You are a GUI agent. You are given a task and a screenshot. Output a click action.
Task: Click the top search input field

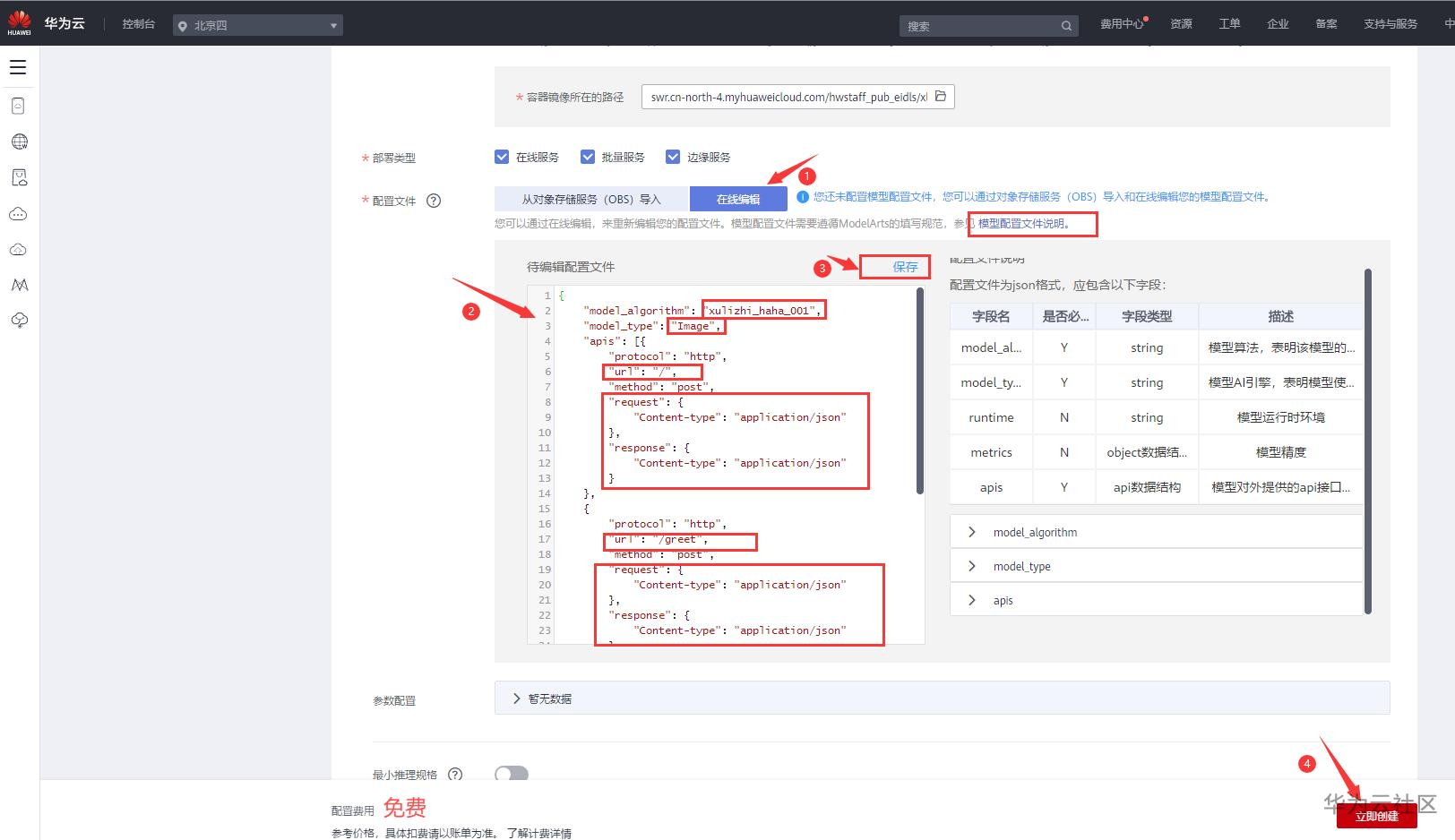[987, 26]
